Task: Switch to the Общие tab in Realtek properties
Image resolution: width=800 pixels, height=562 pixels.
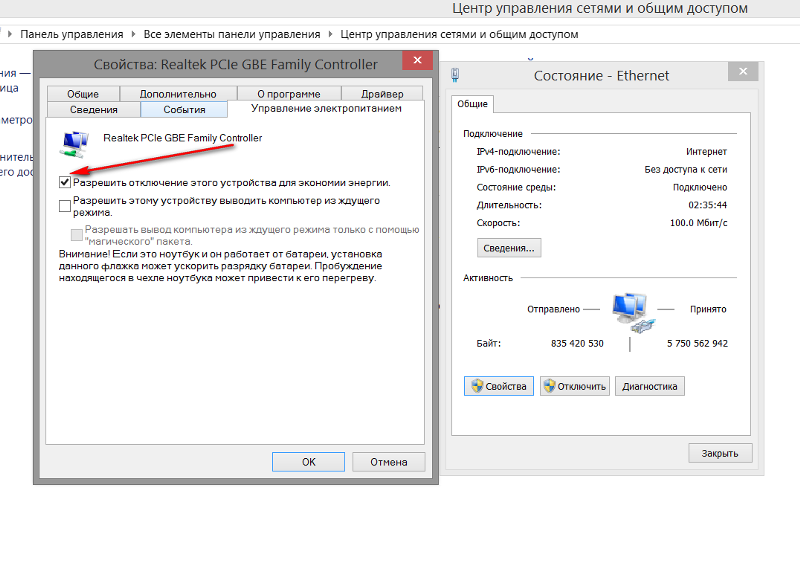Action: point(83,94)
